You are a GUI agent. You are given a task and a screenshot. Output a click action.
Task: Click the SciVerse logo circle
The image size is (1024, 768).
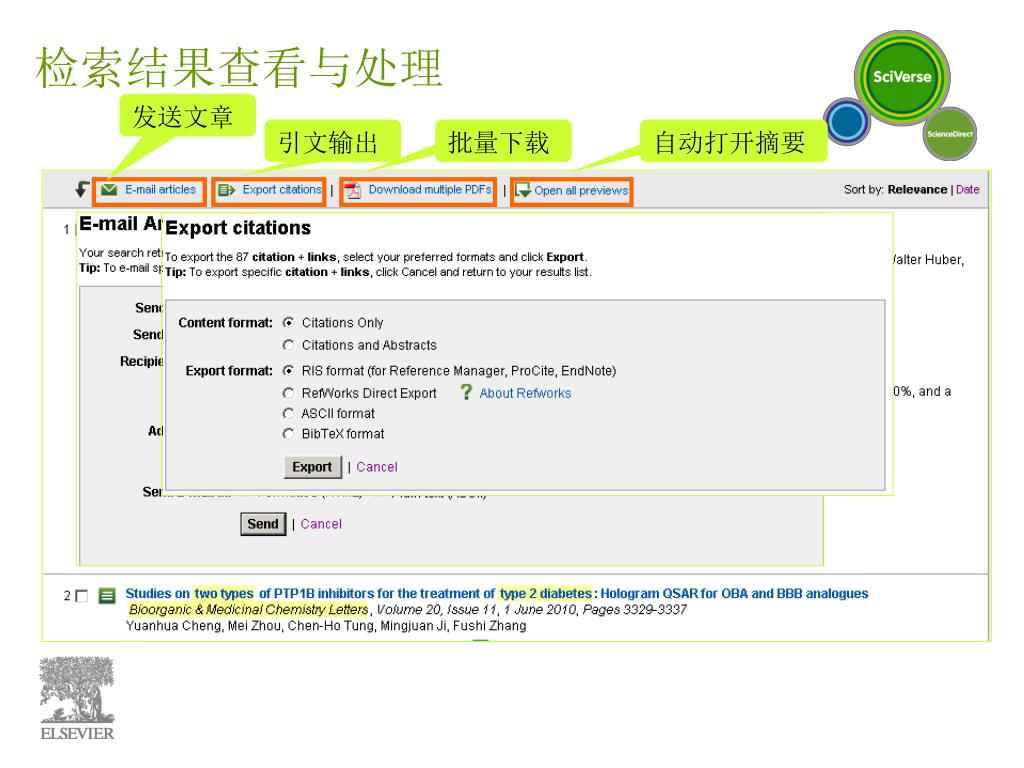click(902, 77)
